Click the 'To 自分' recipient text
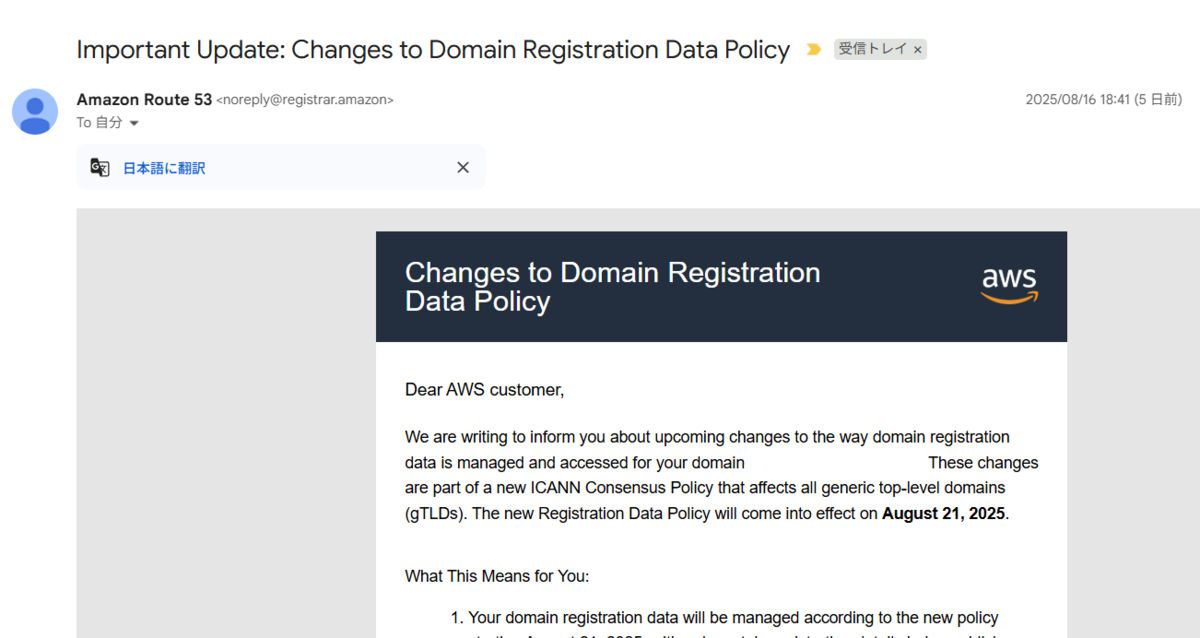Screen dimensions: 1200x638 [x=99, y=123]
